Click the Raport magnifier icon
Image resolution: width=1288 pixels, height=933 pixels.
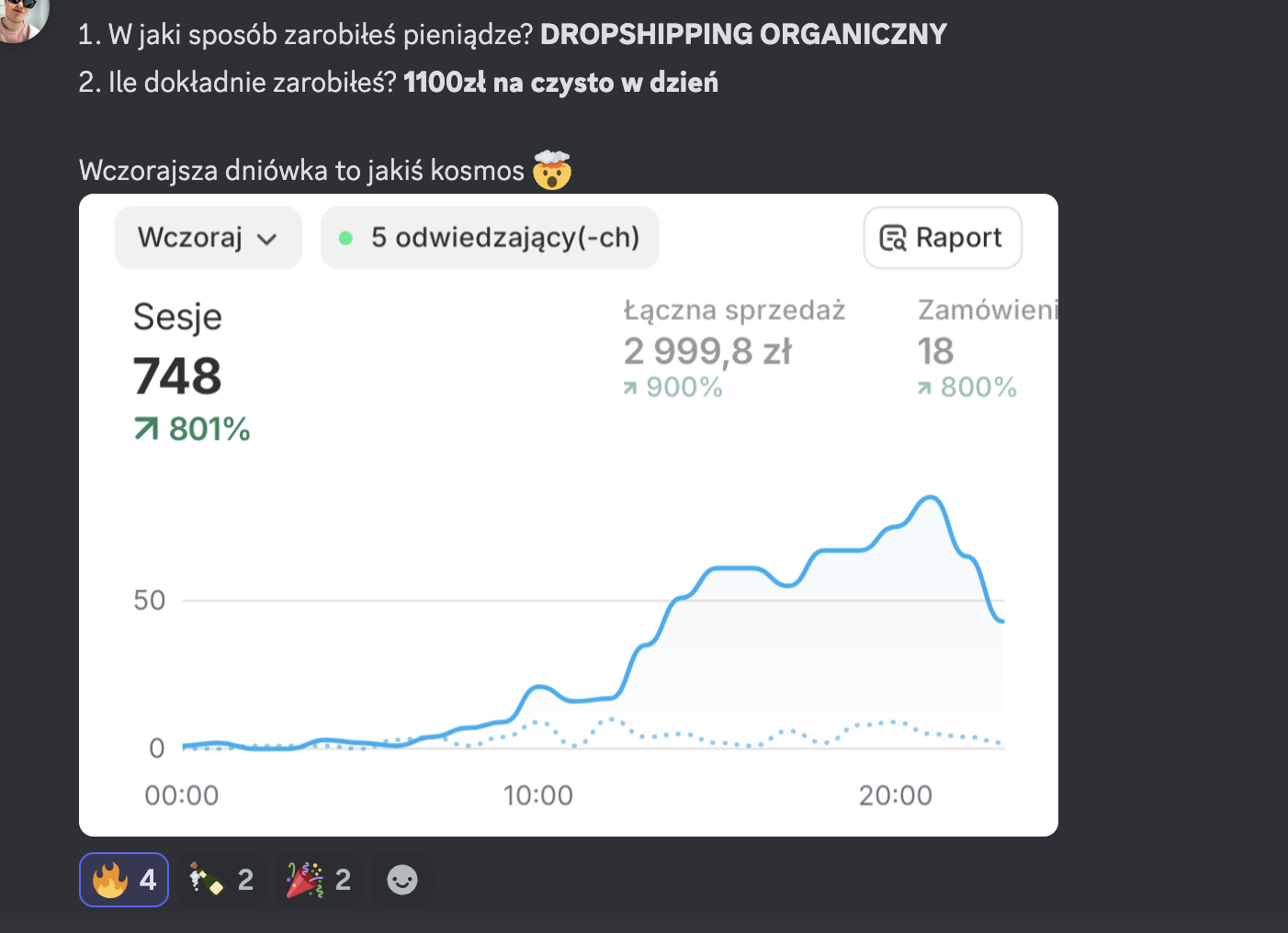892,238
